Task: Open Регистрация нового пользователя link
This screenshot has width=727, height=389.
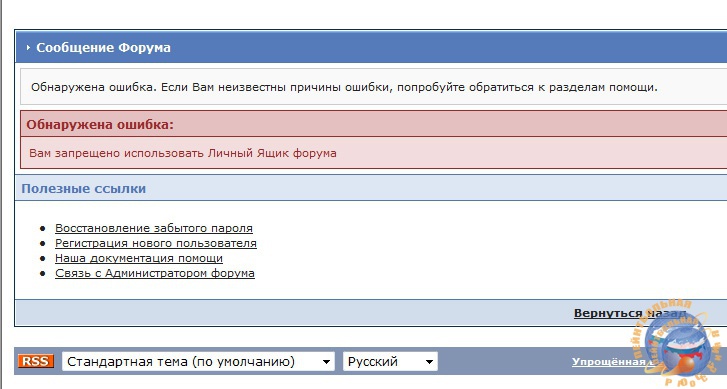Action: tap(156, 243)
